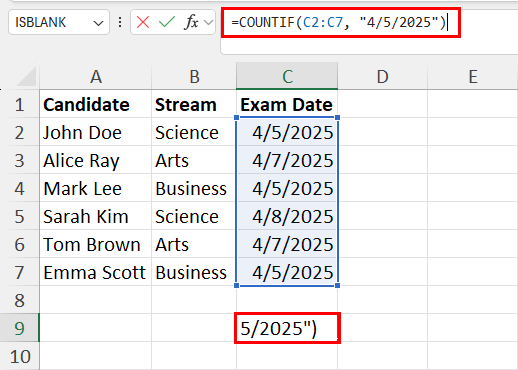Select the John Doe cell
The image size is (518, 370).
tap(96, 132)
